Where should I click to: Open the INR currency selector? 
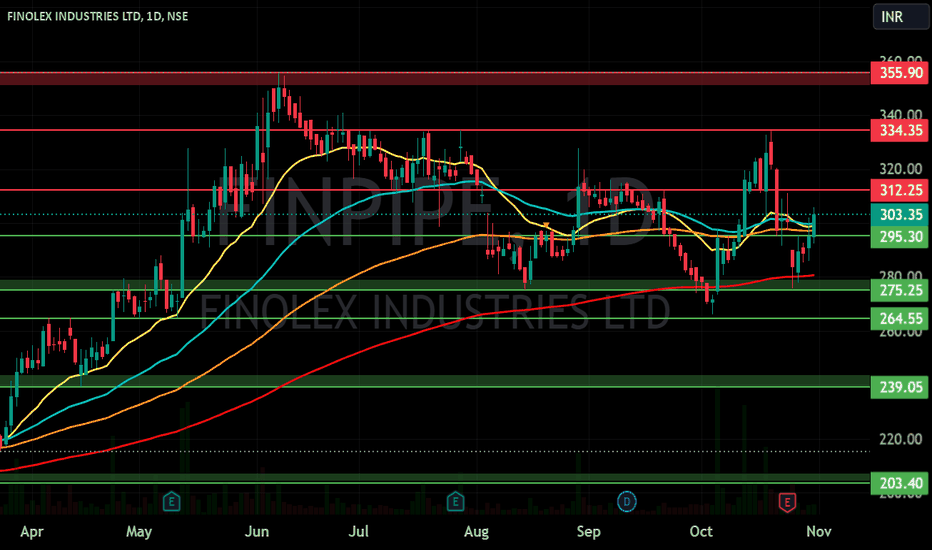(900, 17)
